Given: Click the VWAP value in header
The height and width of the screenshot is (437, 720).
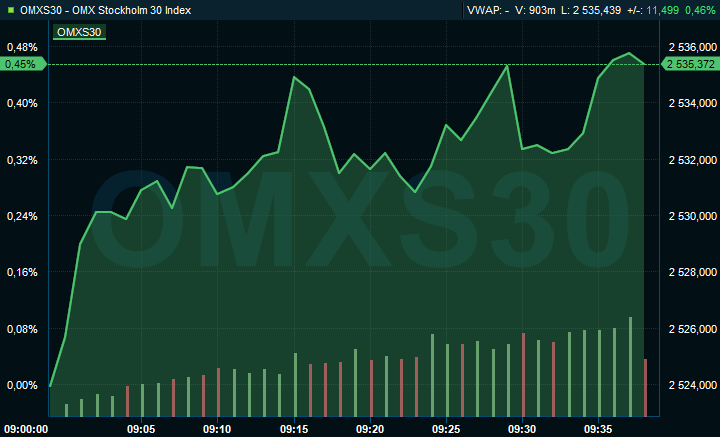Looking at the screenshot, I should tap(488, 10).
